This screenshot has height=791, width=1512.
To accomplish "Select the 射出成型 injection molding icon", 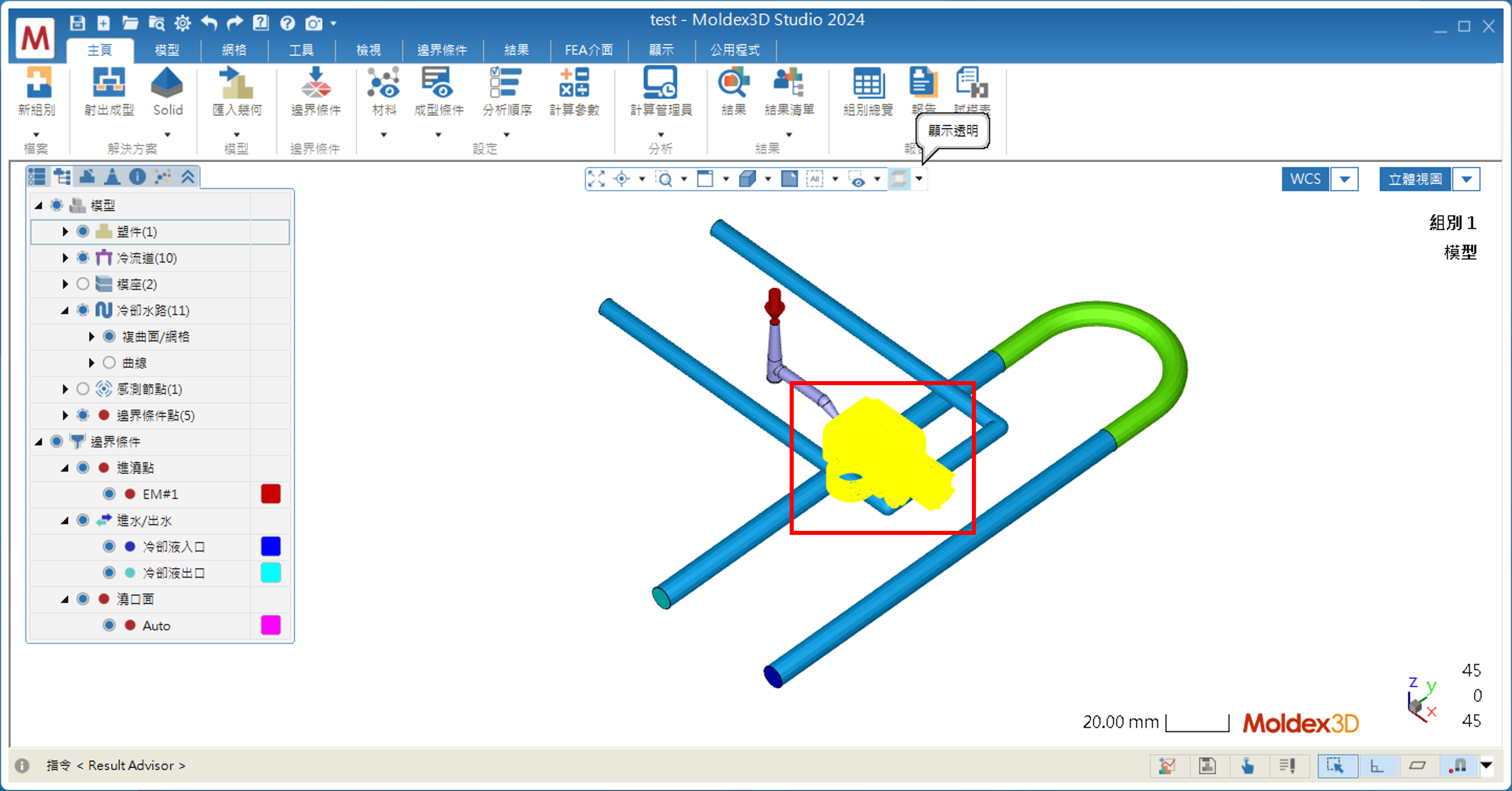I will click(x=109, y=82).
